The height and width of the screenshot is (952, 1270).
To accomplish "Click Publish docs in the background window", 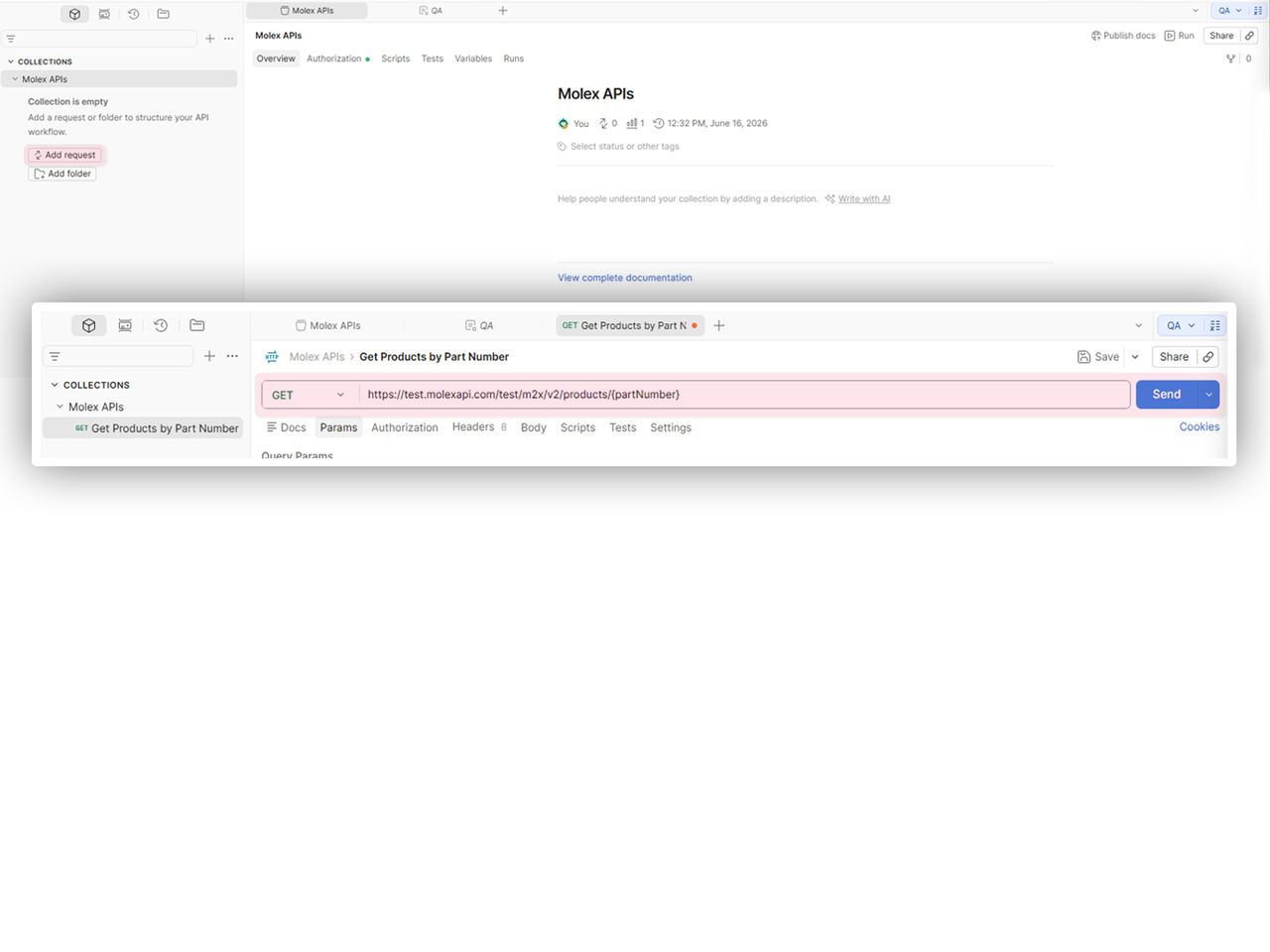I will [x=1123, y=36].
